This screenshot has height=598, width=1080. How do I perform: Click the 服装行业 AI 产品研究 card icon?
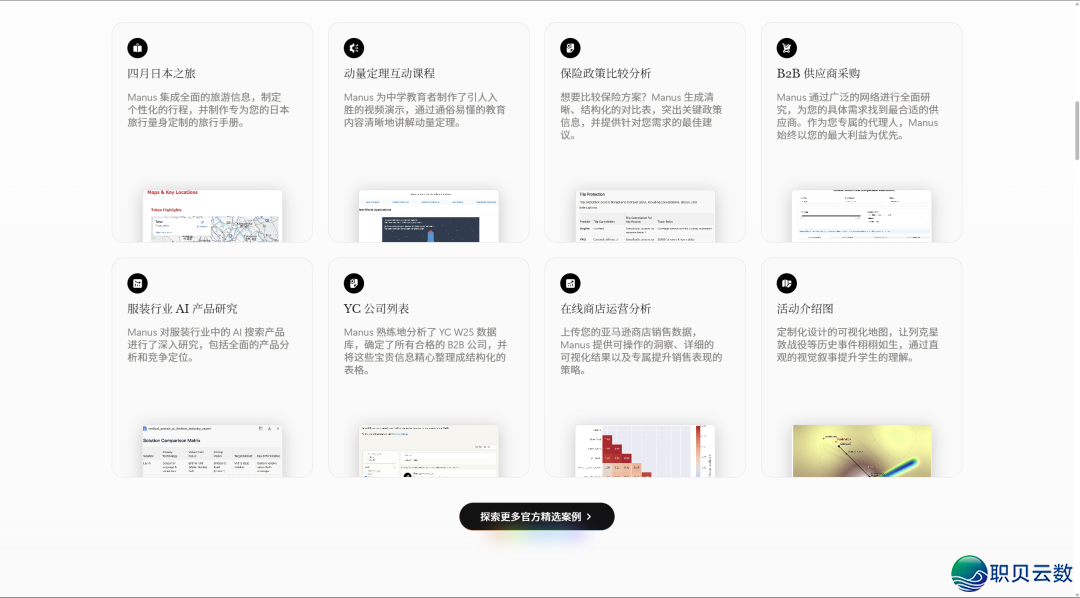137,283
